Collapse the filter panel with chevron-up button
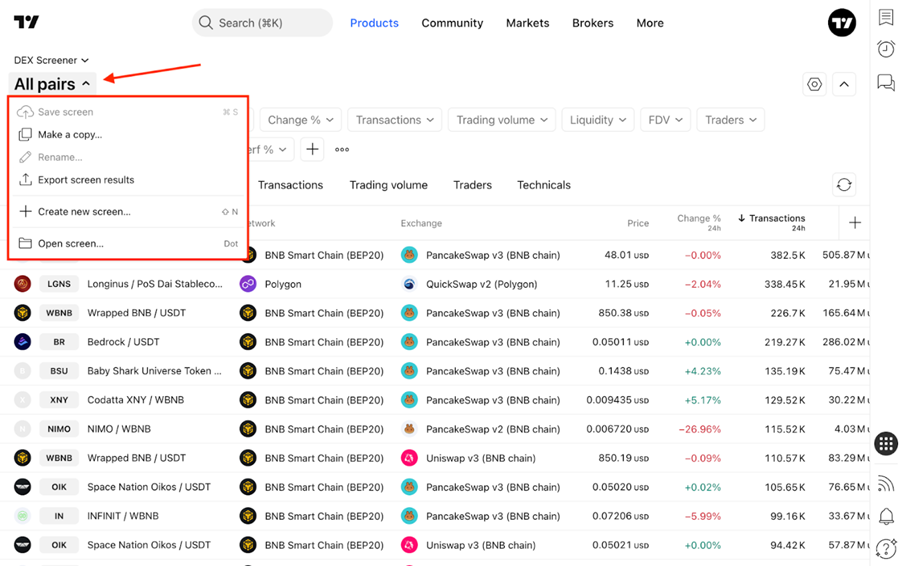This screenshot has height=566, width=902. coord(844,85)
